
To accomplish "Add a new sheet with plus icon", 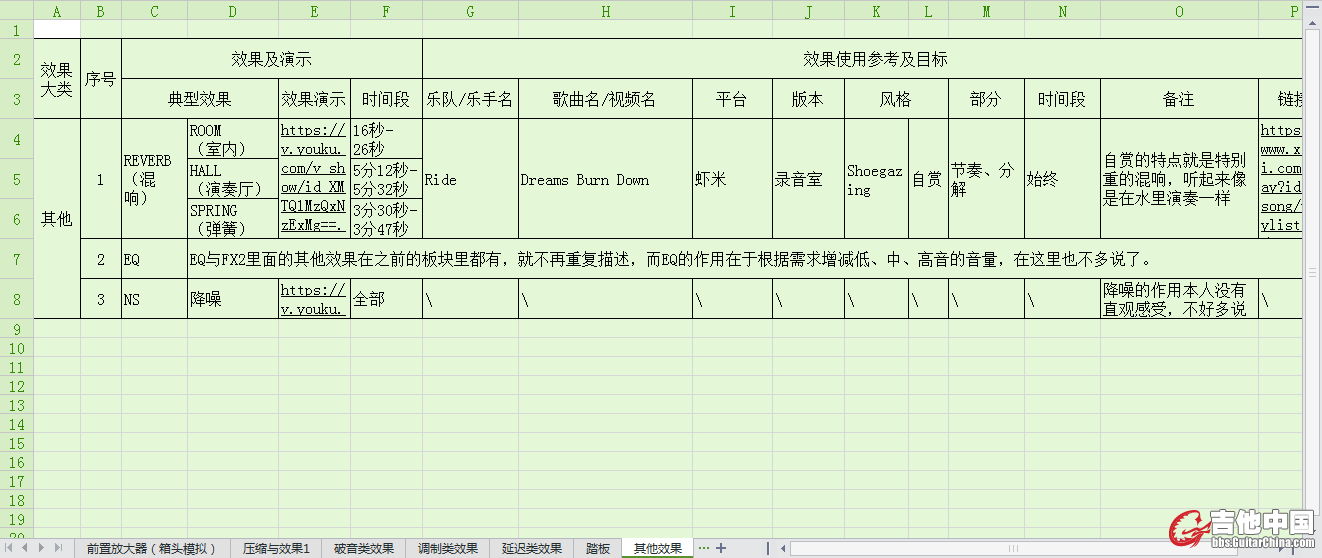I will click(722, 548).
